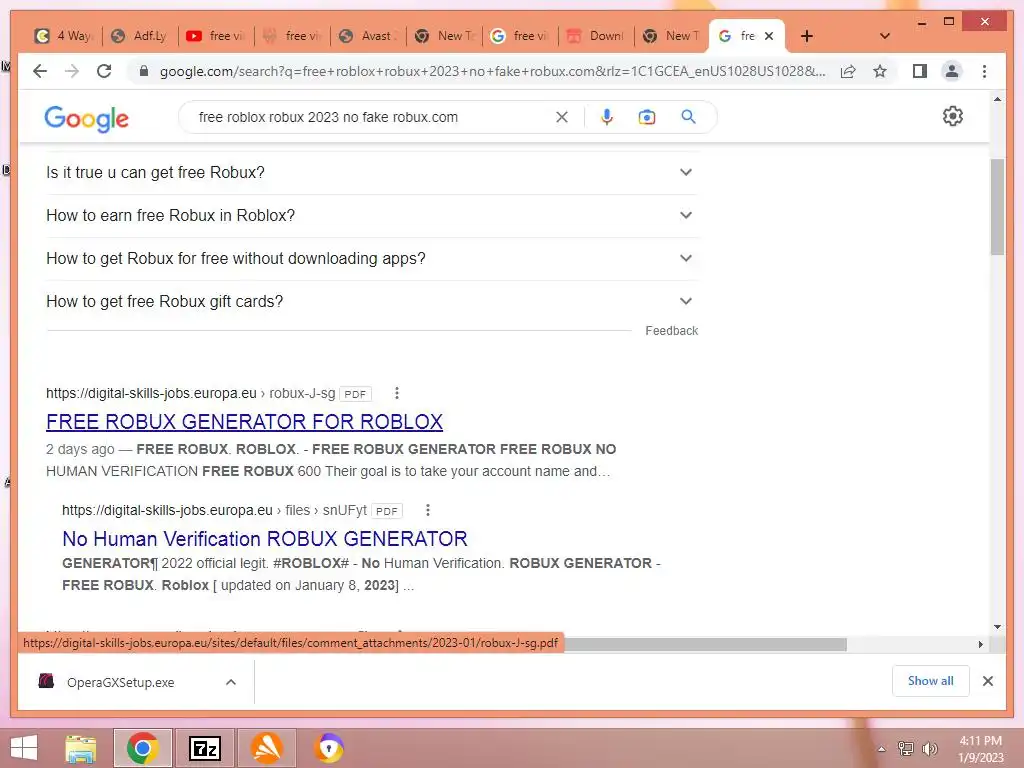This screenshot has height=768, width=1024.
Task: Go back to previous page
Action: pos(40,71)
